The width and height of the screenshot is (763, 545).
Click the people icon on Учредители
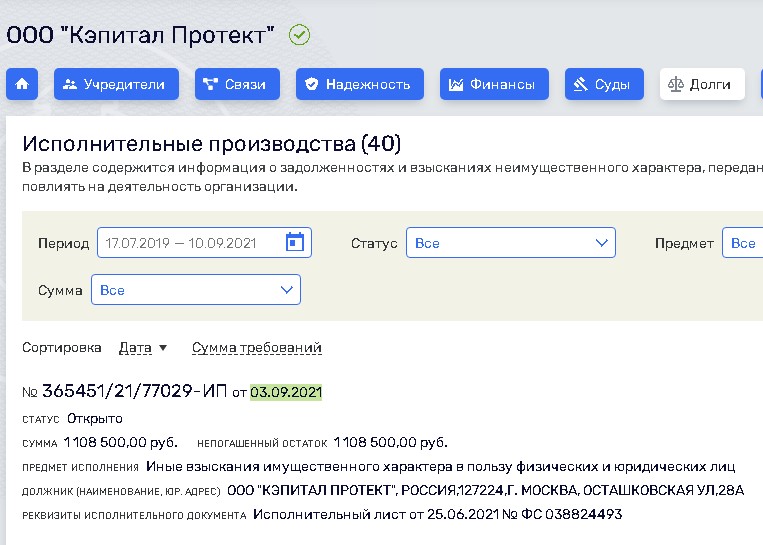point(70,85)
